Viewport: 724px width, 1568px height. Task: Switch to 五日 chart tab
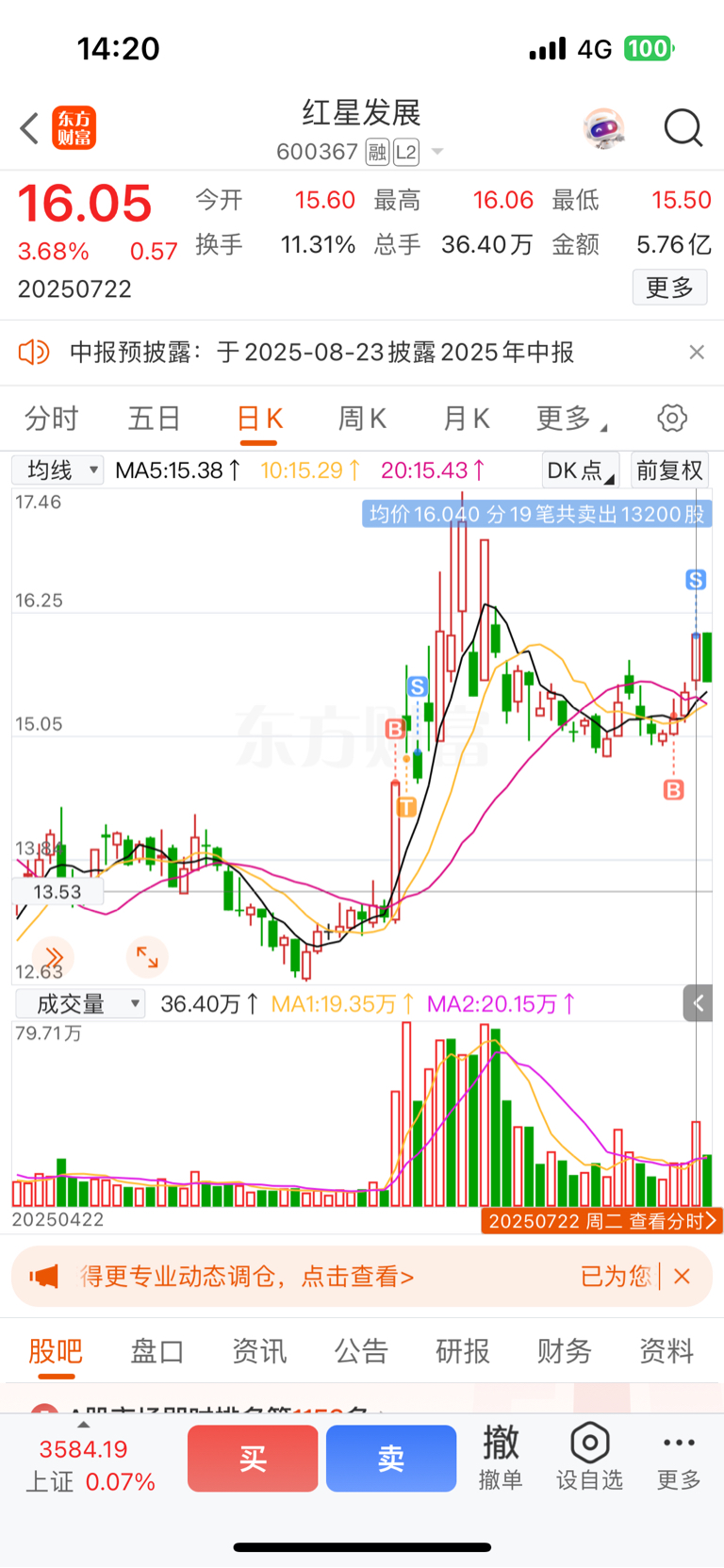tap(155, 419)
